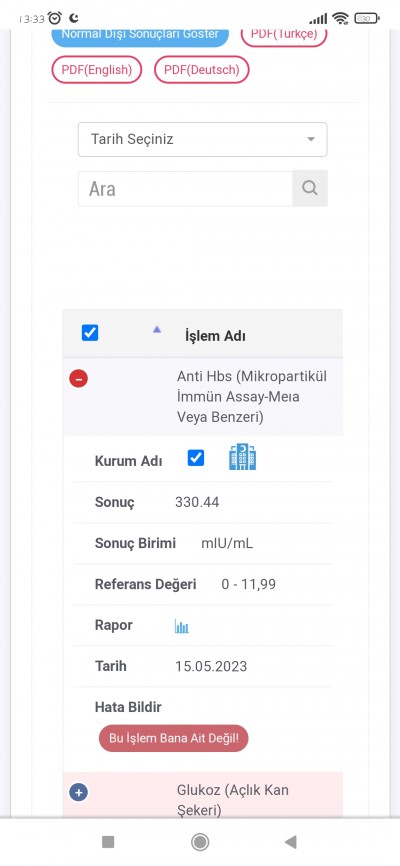Image resolution: width=400 pixels, height=866 pixels.
Task: Click the magnifier search icon
Action: tap(310, 188)
